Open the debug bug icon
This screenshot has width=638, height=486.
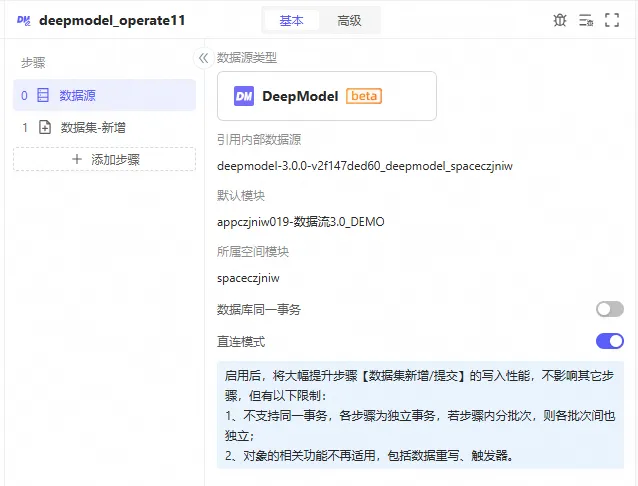pyautogui.click(x=560, y=20)
